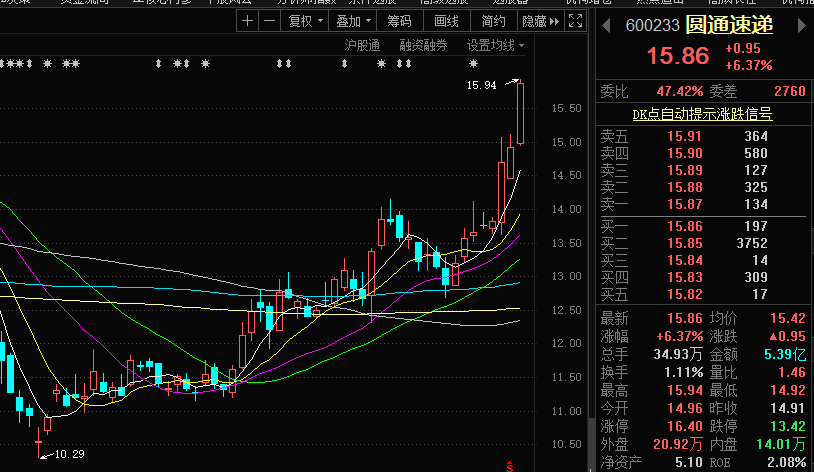Expand the 设置均线 moving average dropdown

[495, 46]
